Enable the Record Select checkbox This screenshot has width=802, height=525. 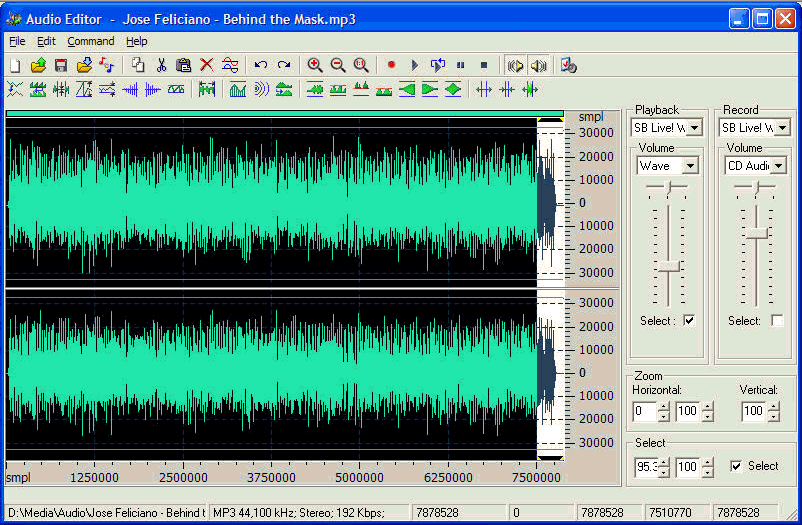[777, 320]
